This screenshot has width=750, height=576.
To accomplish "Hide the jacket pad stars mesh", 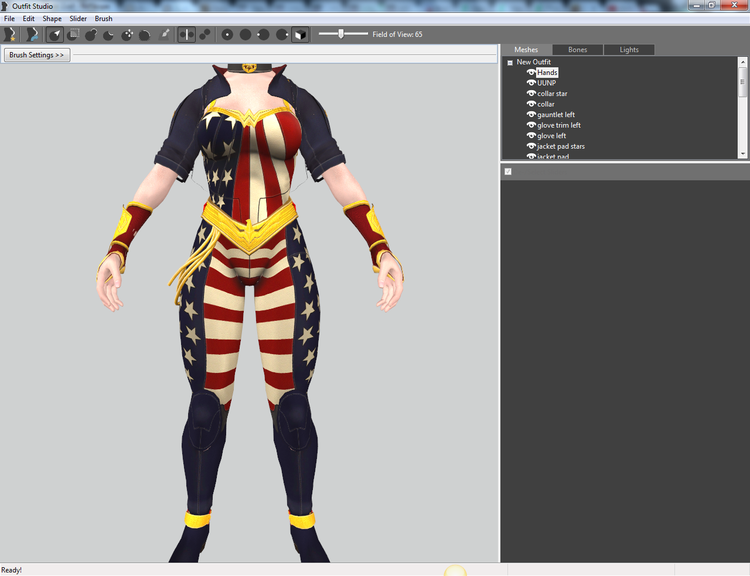I will click(531, 146).
